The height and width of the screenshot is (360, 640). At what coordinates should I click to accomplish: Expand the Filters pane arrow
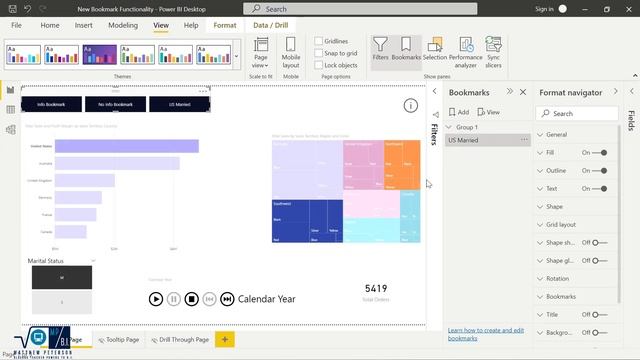tap(435, 91)
